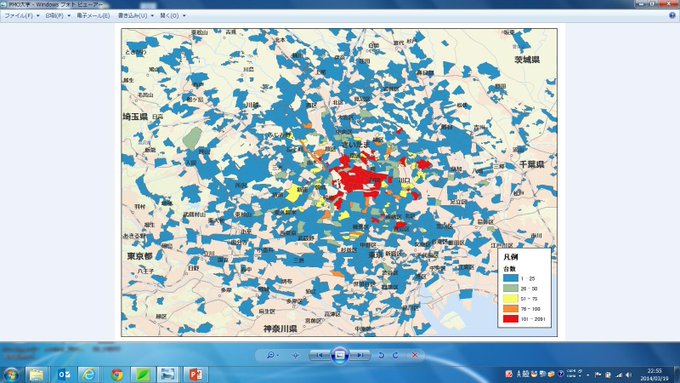Click 電子メール(E) to email the image
The width and height of the screenshot is (680, 383).
(x=93, y=16)
